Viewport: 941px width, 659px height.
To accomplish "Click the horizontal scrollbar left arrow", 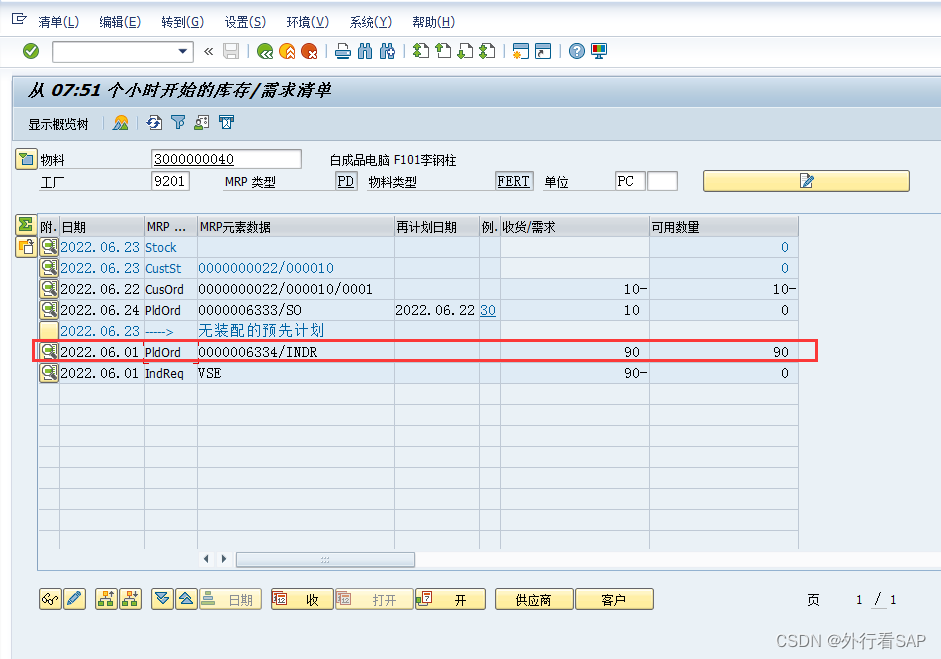I will [206, 559].
